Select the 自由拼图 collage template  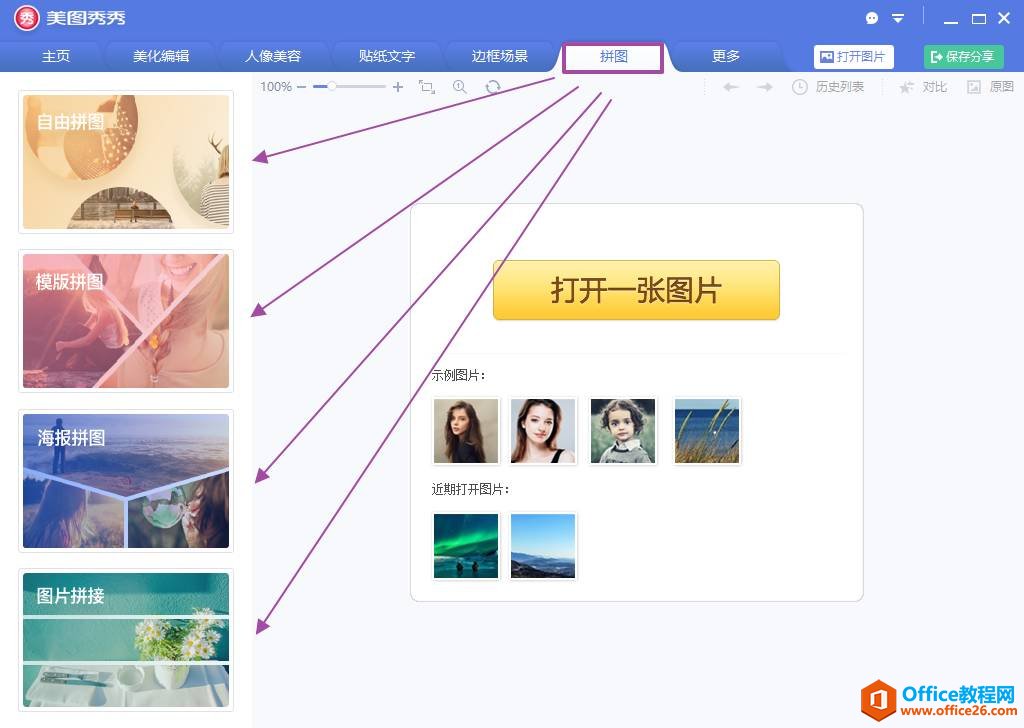(125, 161)
